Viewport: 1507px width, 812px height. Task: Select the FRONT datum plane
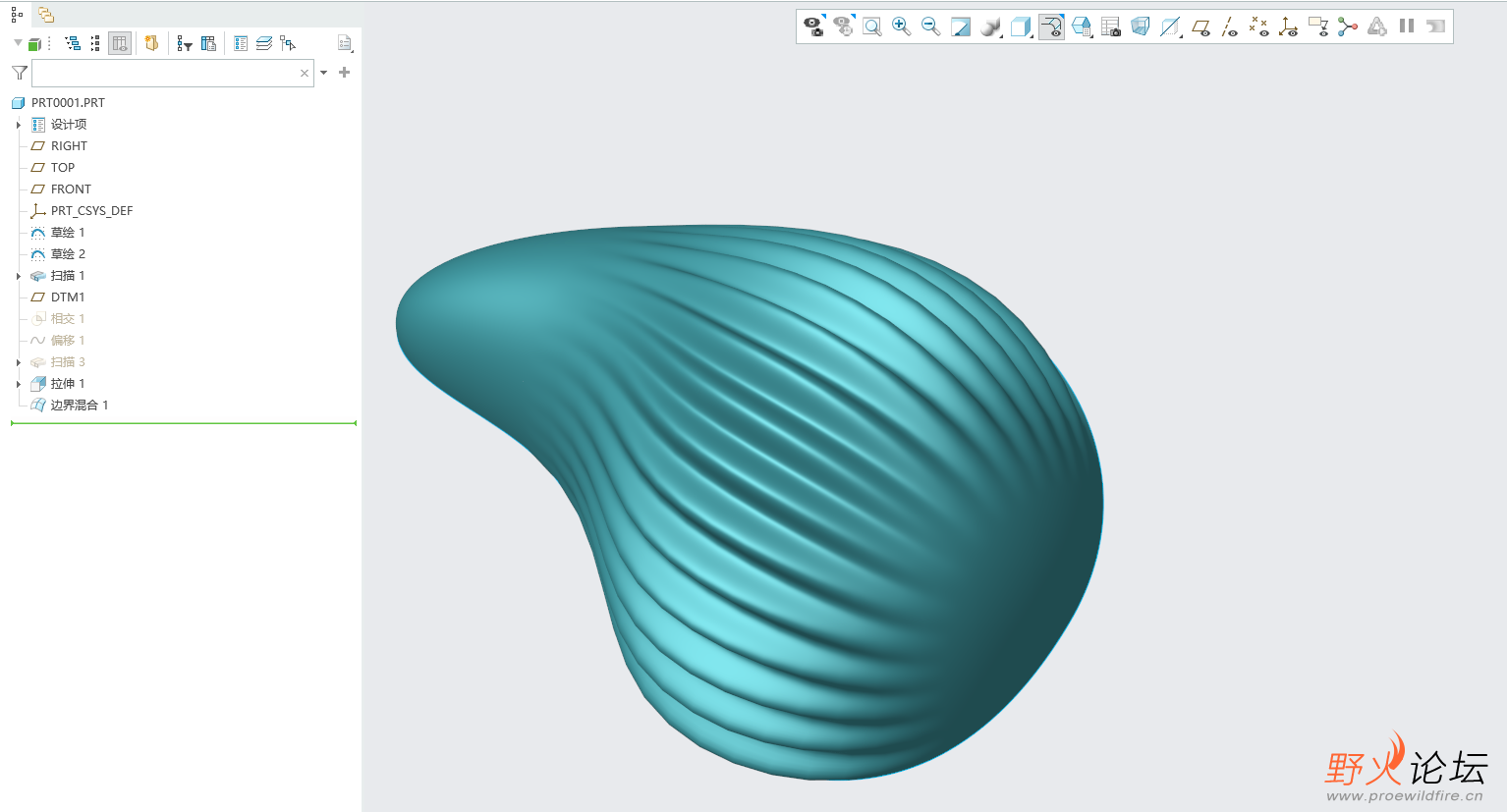coord(71,189)
